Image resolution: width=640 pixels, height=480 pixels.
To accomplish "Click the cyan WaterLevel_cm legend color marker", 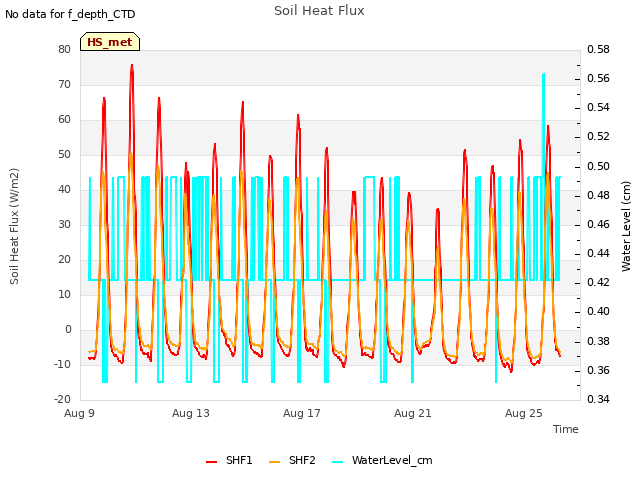I will click(x=338, y=462).
